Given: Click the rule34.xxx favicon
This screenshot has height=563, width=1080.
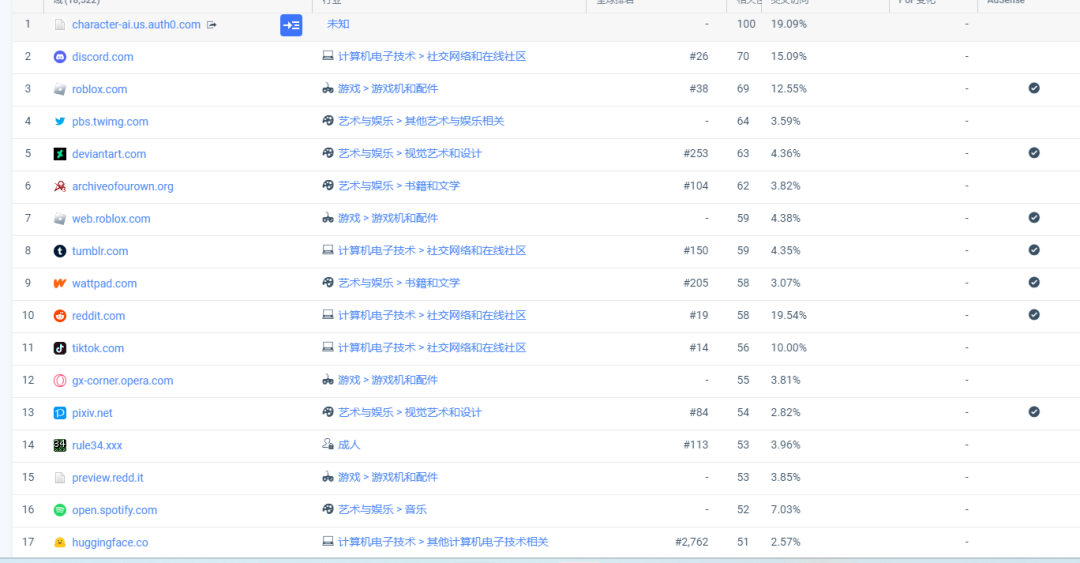Looking at the screenshot, I should pyautogui.click(x=60, y=445).
